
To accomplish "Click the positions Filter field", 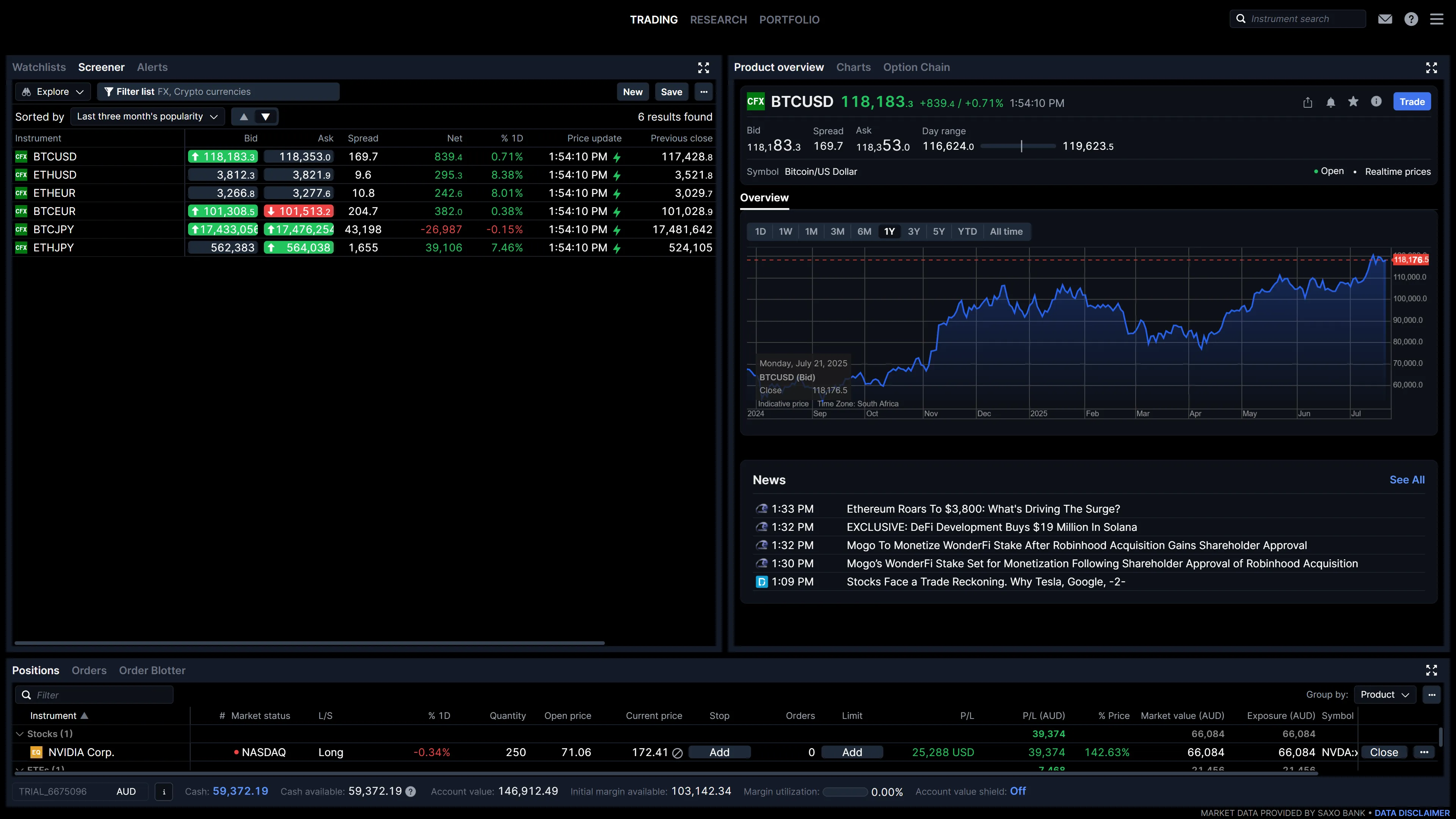I will (94, 695).
